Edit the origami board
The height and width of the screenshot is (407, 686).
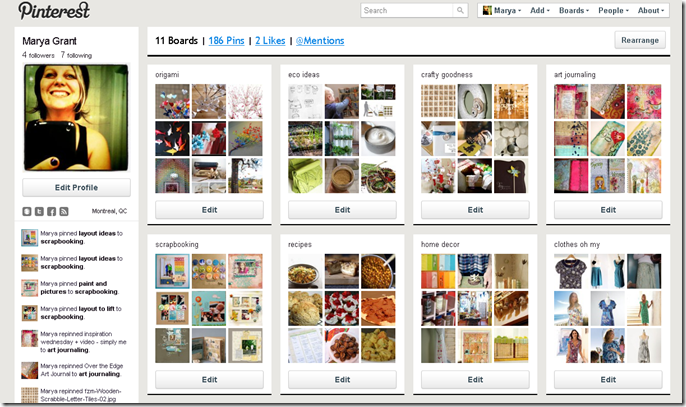click(x=209, y=210)
